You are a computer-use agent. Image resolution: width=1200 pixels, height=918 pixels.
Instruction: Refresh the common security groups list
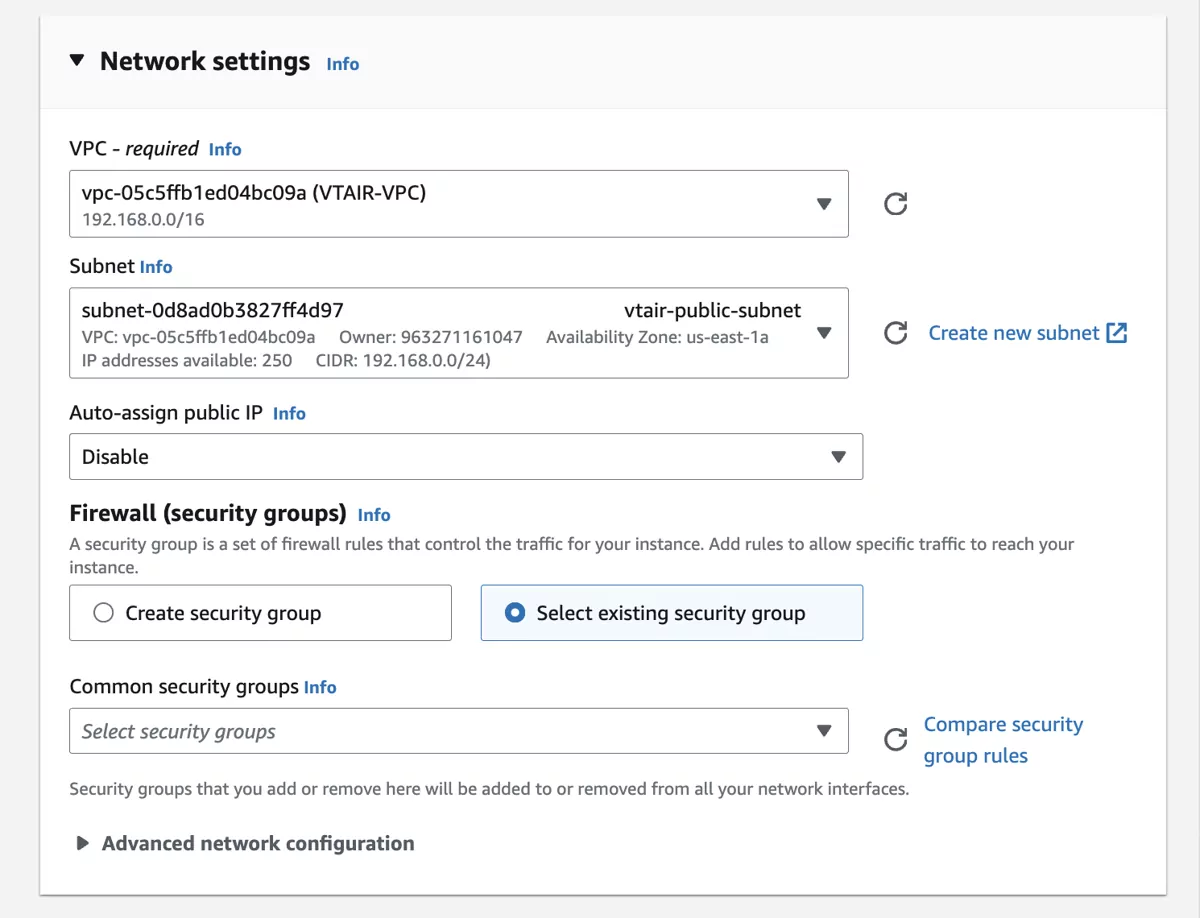[x=895, y=731]
